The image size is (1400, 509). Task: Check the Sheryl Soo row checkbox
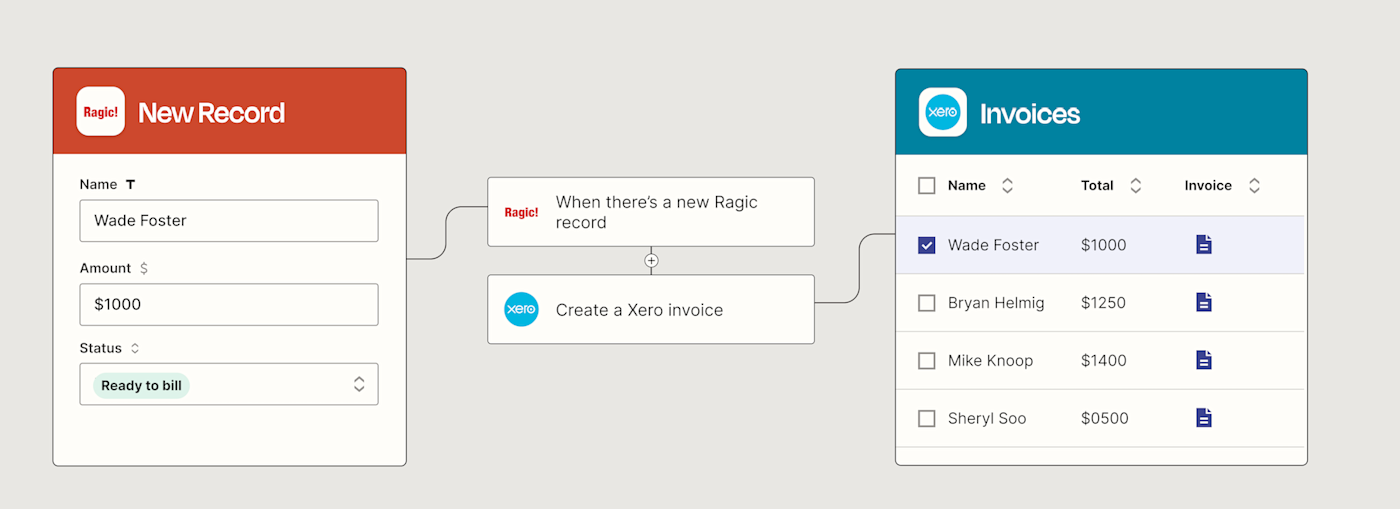click(927, 419)
